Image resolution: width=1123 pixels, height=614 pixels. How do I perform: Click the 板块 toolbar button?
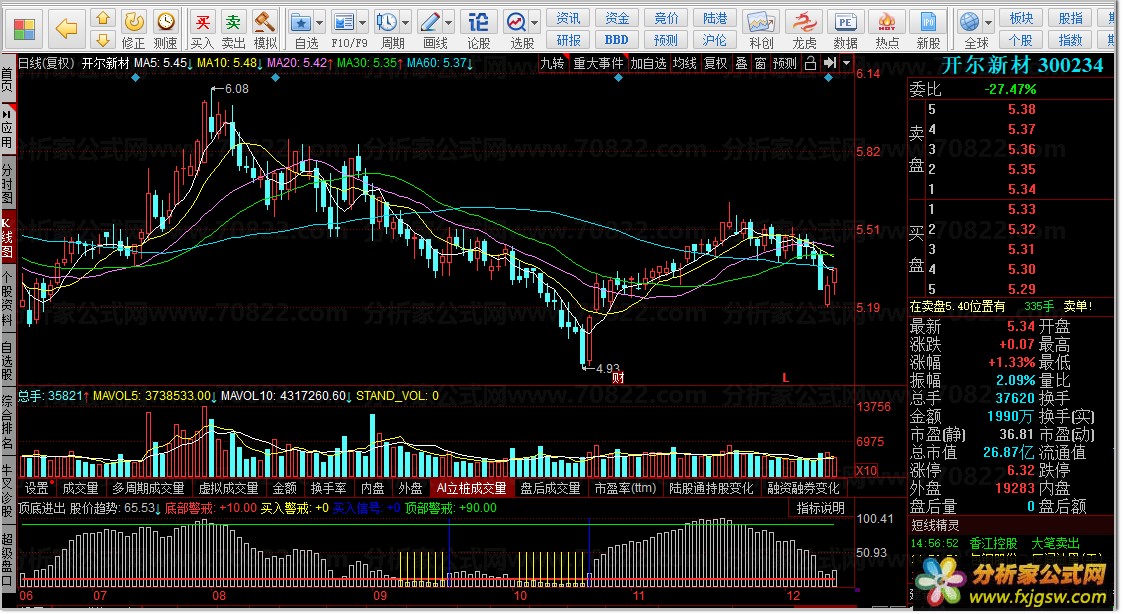point(1022,18)
